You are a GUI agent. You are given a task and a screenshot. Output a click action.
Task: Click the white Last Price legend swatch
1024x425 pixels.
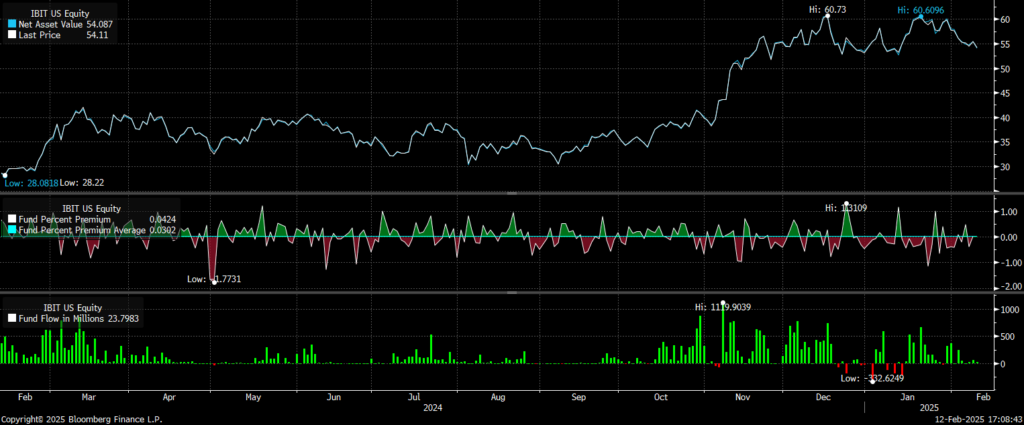coord(12,35)
